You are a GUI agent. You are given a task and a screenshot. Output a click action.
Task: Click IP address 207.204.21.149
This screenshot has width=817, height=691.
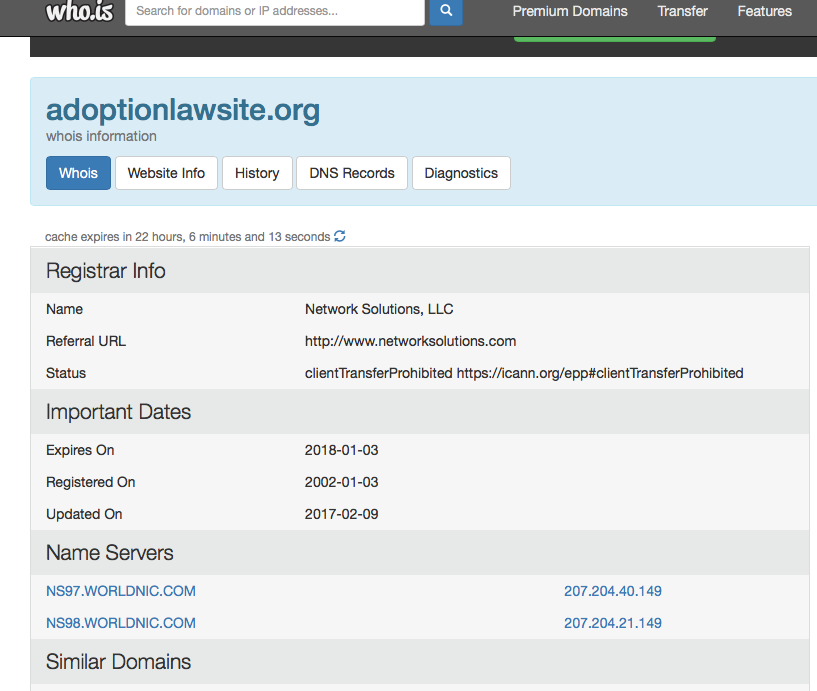(x=612, y=623)
